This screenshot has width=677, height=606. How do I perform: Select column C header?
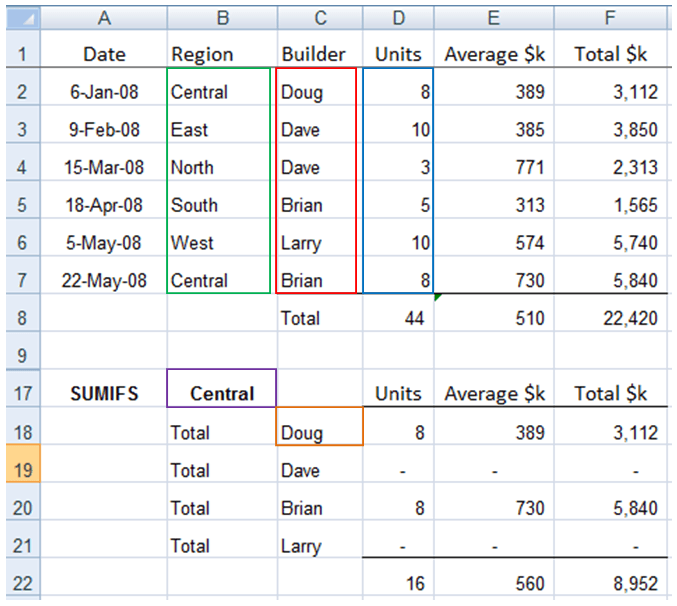tap(320, 18)
